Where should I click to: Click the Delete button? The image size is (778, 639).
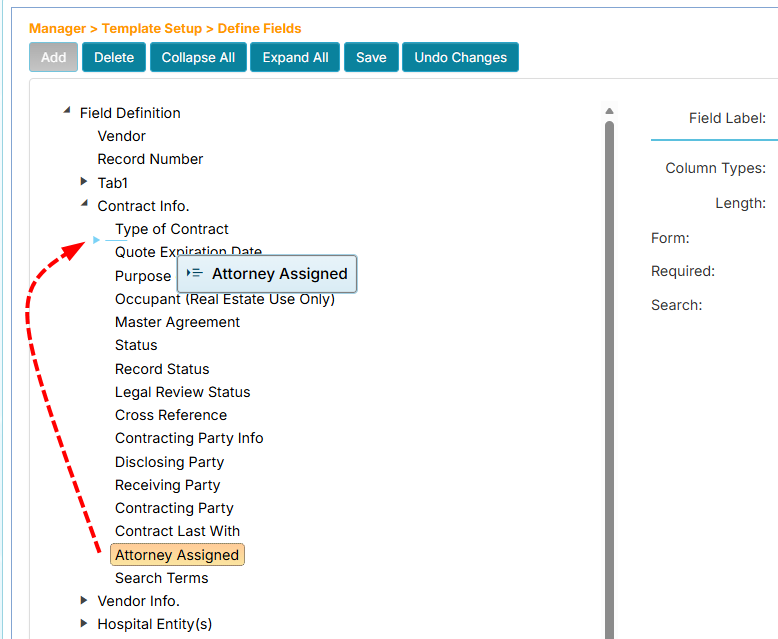(x=114, y=57)
